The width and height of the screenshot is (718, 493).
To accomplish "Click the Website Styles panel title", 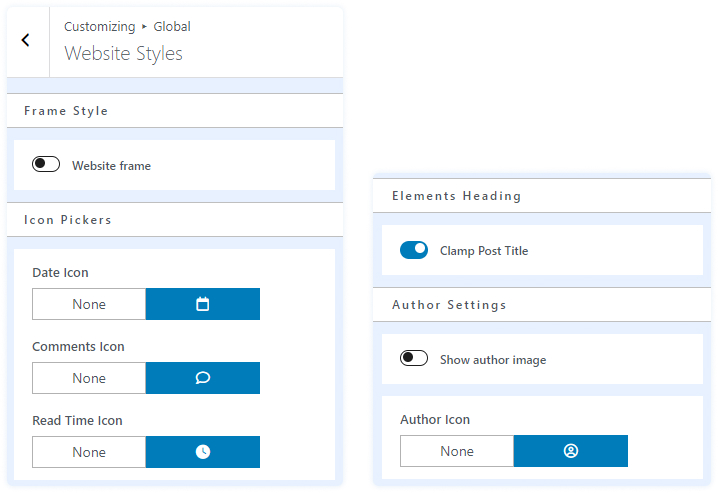I will pyautogui.click(x=123, y=53).
